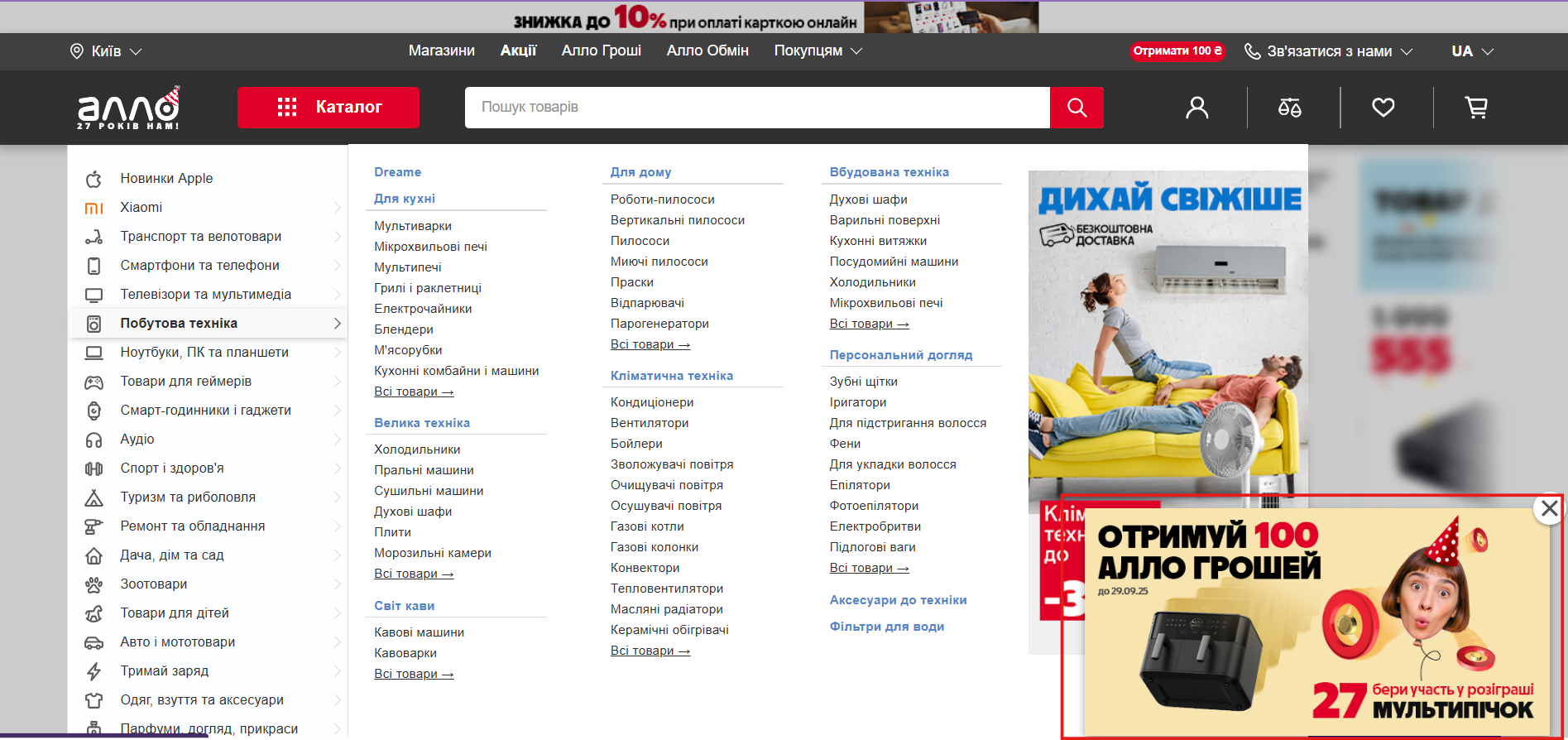1568x740 pixels.
Task: Click Отримати 100 ₴ badge button
Action: (1177, 51)
